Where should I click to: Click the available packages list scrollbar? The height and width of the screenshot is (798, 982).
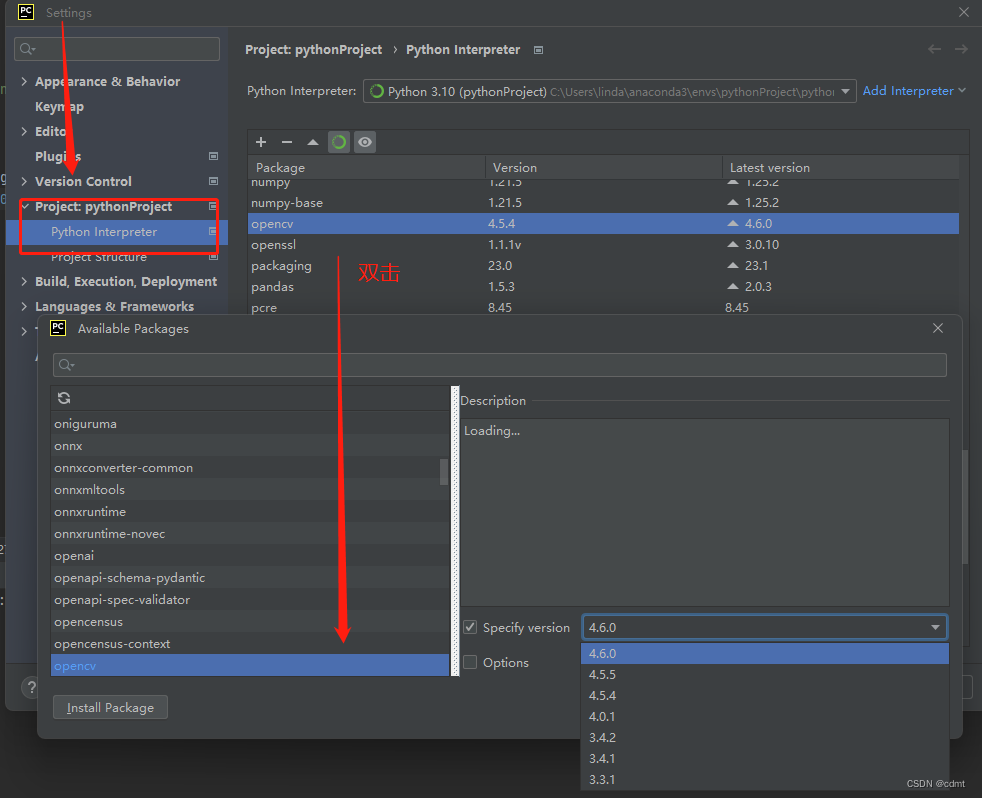[444, 472]
